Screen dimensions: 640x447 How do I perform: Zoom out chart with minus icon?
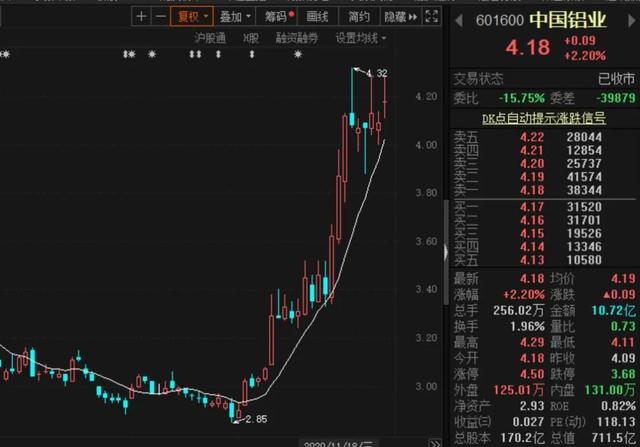point(161,17)
